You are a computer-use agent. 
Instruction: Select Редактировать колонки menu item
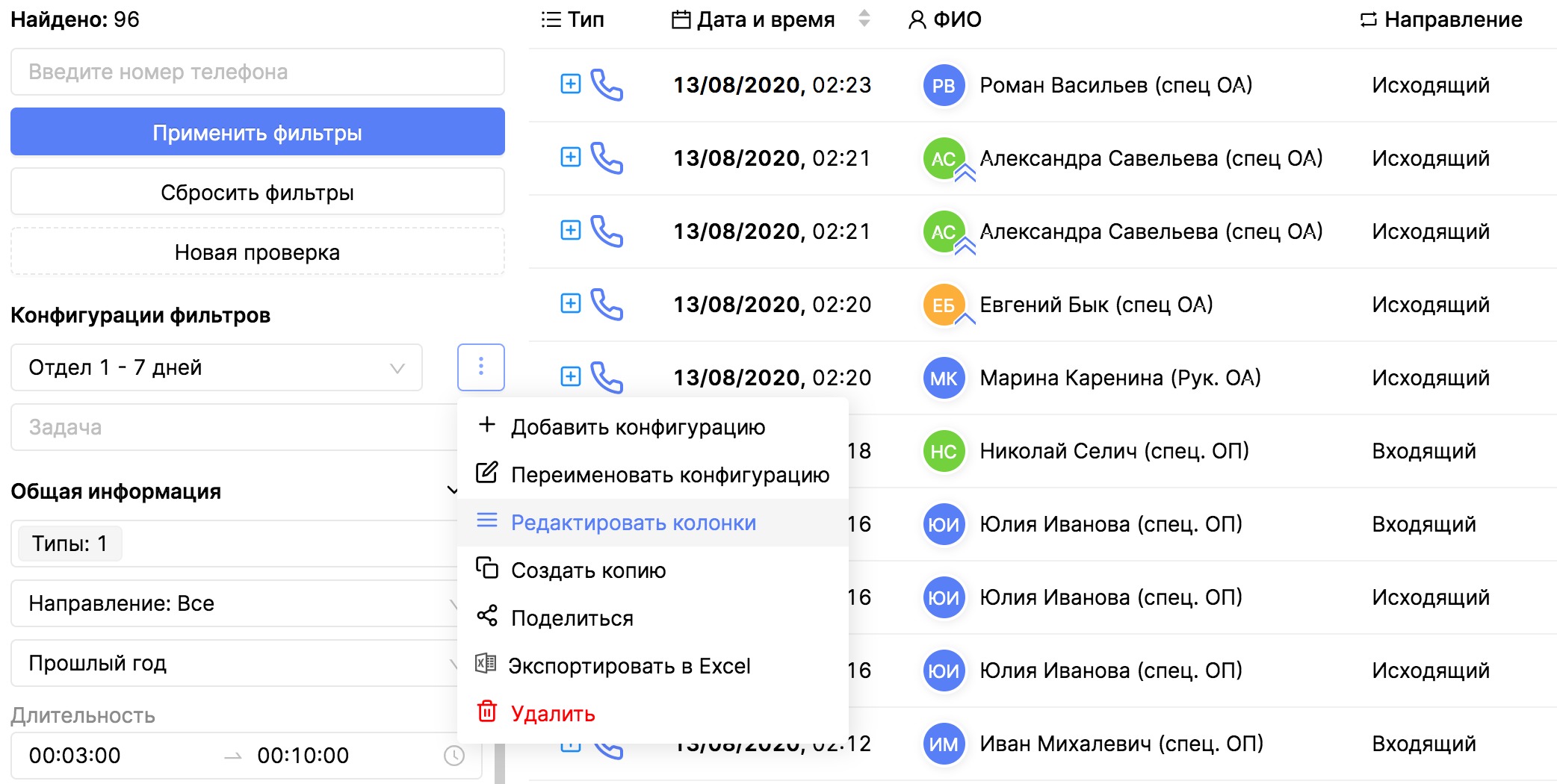pos(633,523)
